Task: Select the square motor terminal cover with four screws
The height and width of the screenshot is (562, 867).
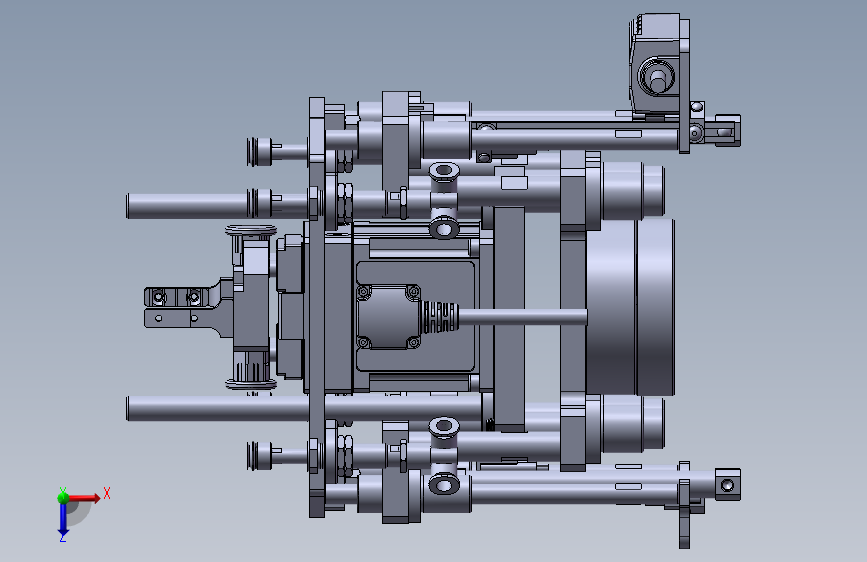Action: 389,317
